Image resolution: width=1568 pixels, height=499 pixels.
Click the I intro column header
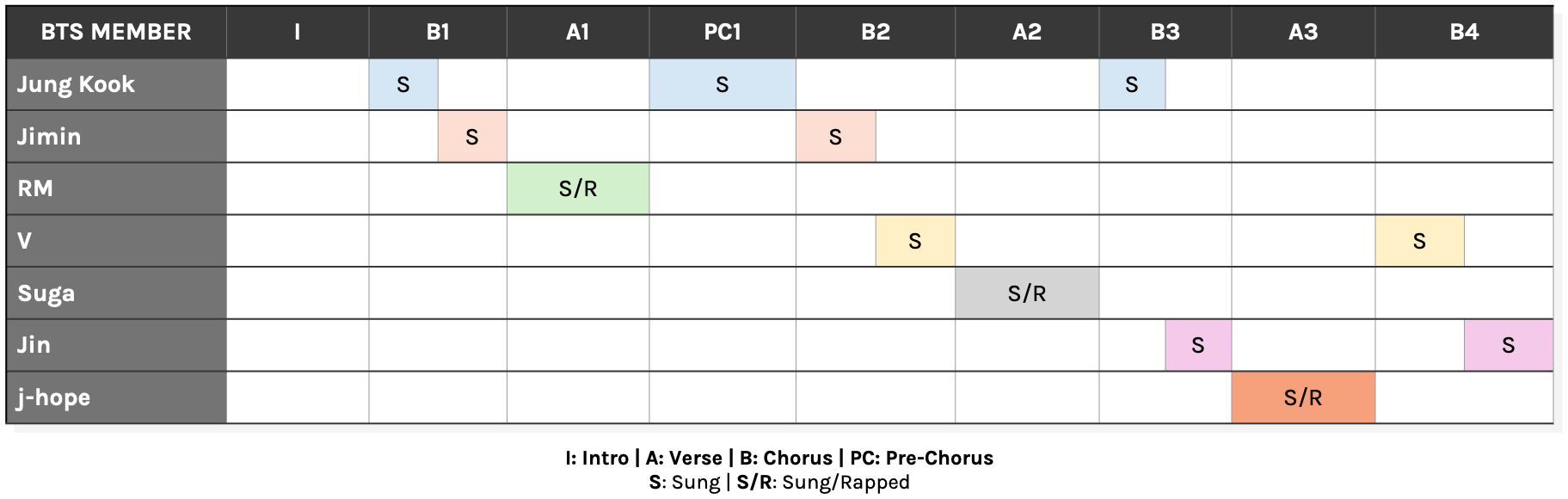(298, 32)
